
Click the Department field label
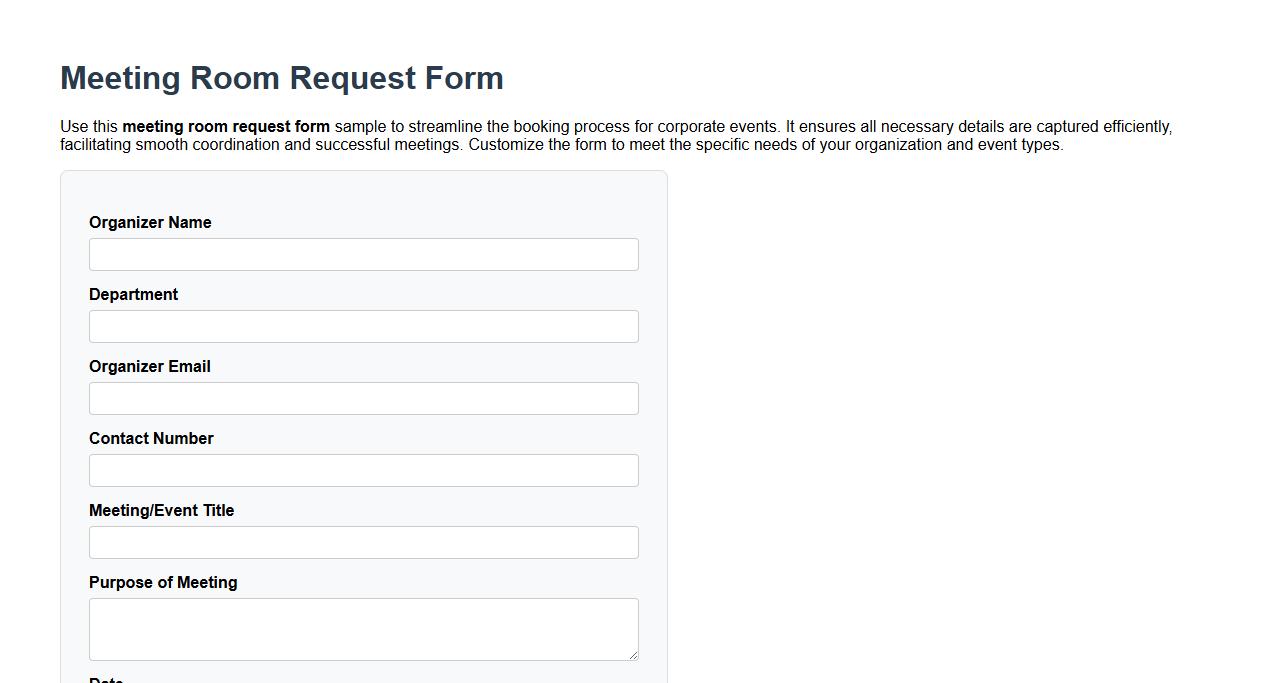[x=133, y=294]
